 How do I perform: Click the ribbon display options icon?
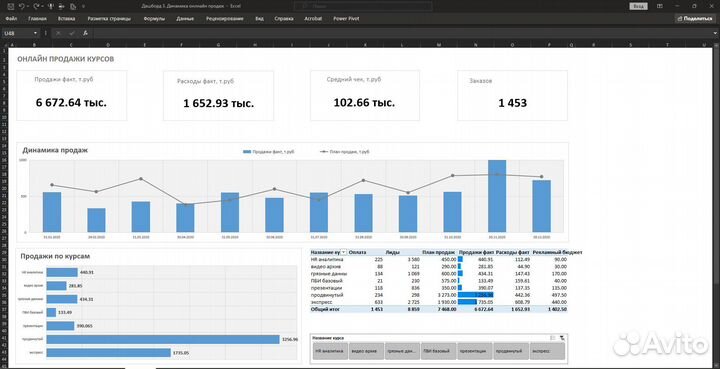tap(659, 6)
